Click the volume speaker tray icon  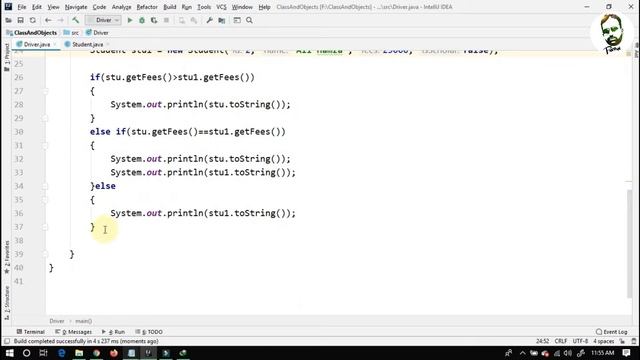(568, 353)
